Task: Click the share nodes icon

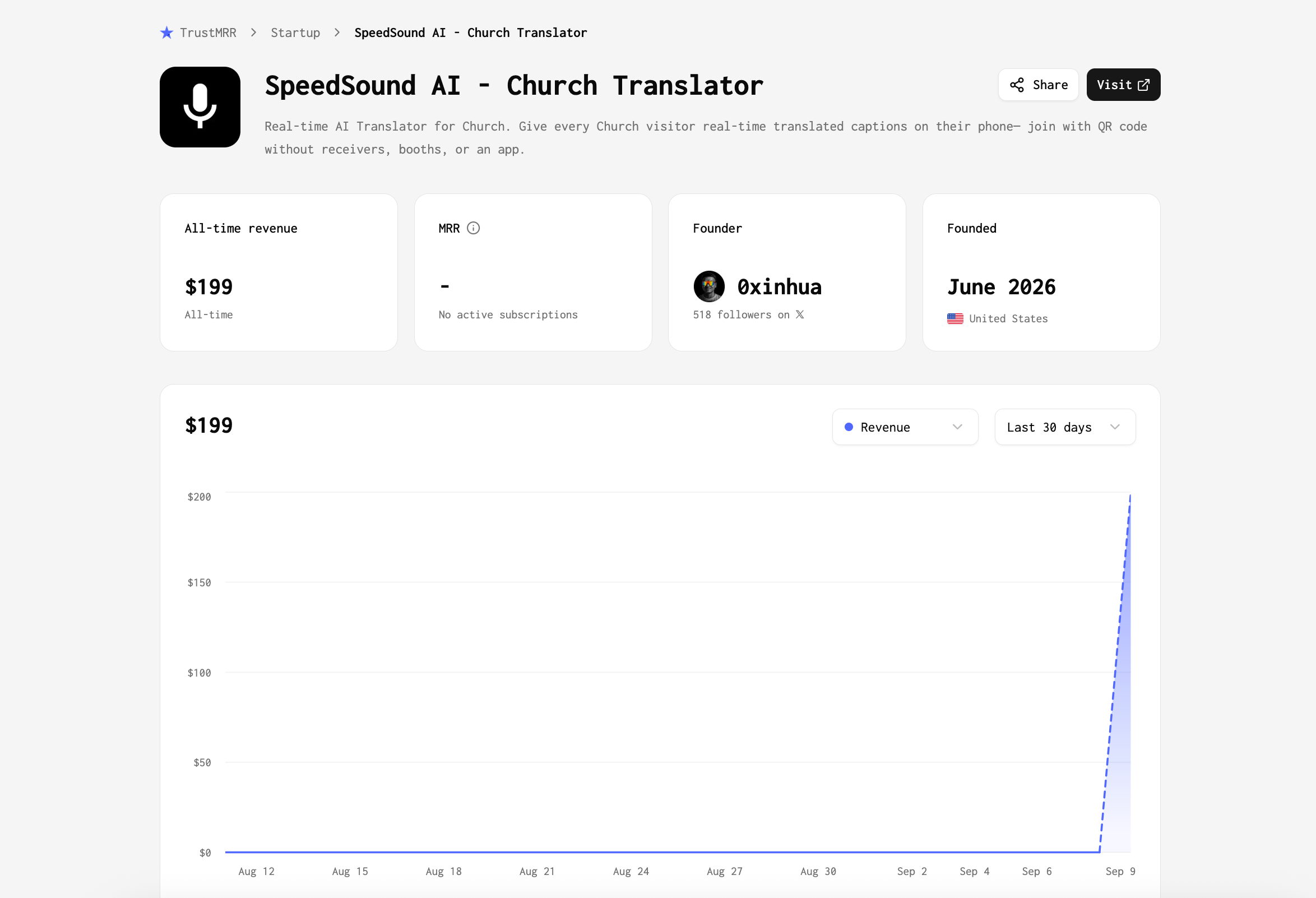Action: pos(1017,85)
